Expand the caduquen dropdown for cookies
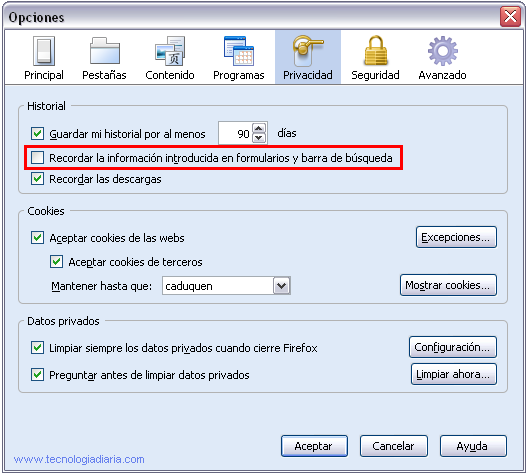This screenshot has height=475, width=528. [x=282, y=286]
